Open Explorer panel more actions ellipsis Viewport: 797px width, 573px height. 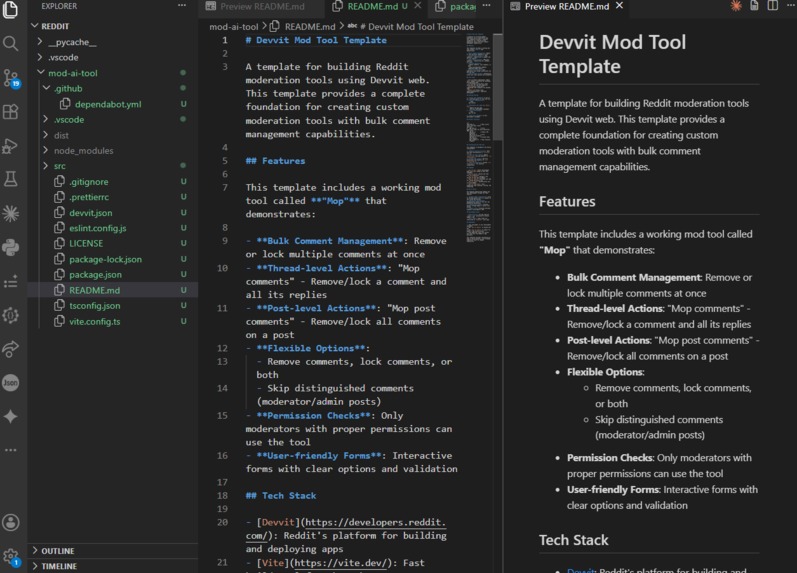click(182, 6)
